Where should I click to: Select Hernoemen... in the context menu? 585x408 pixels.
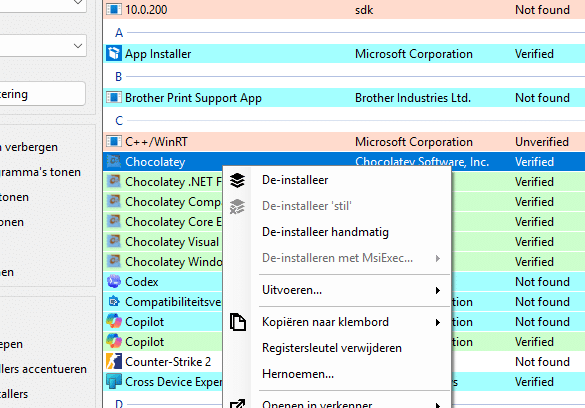click(x=298, y=374)
